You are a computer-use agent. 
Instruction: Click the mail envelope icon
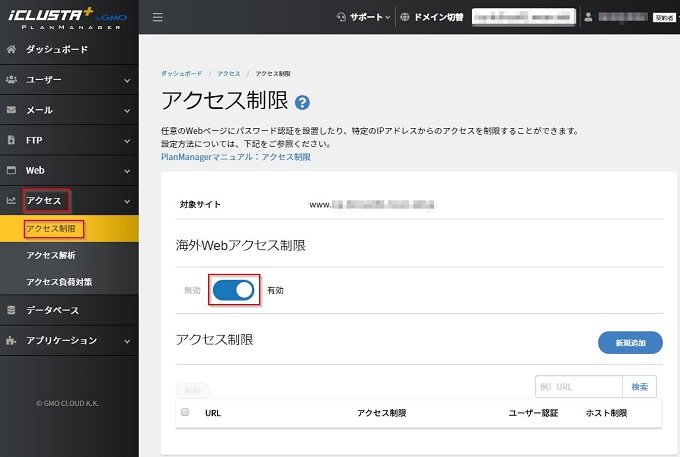coord(12,110)
